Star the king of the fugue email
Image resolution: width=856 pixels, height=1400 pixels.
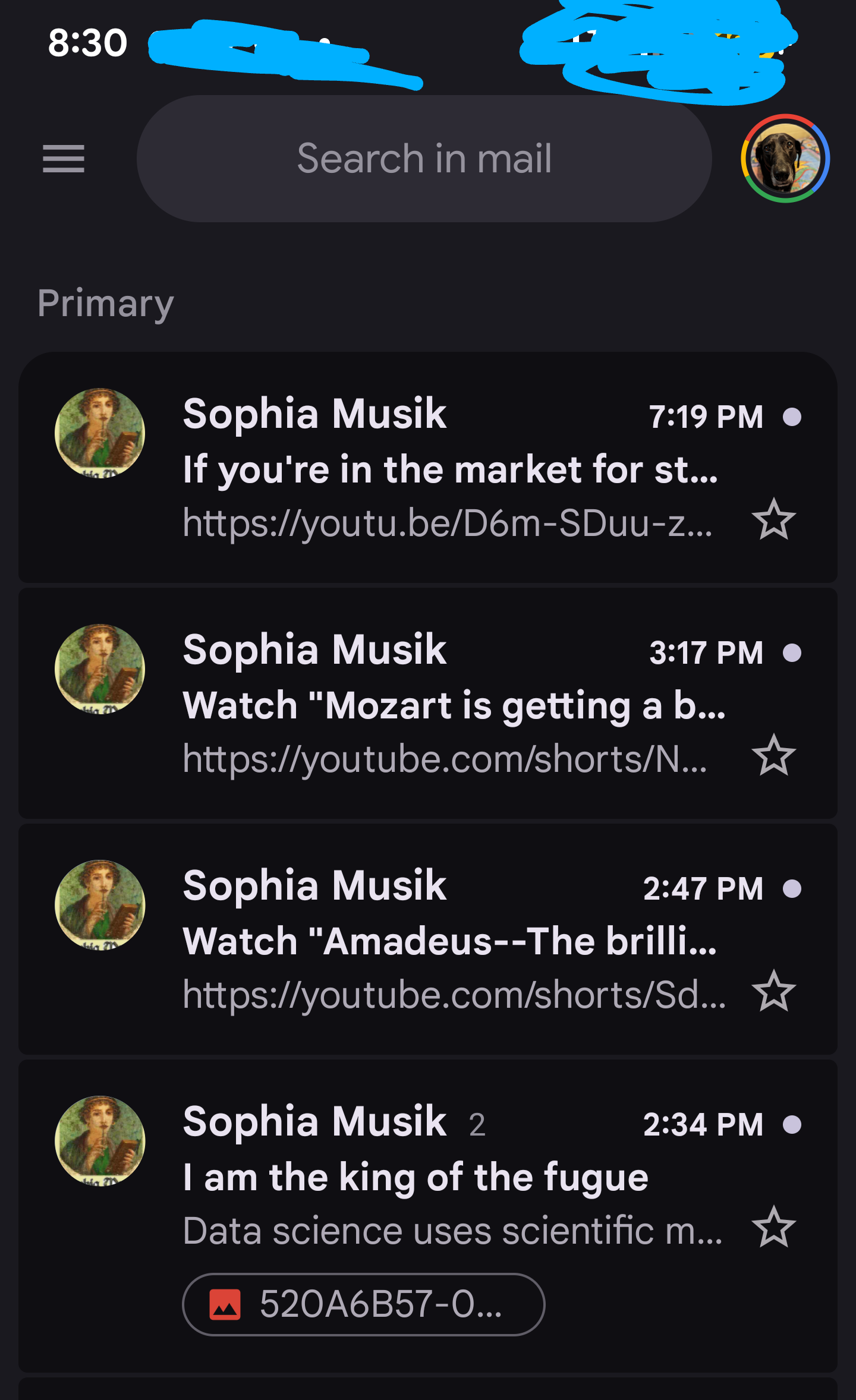point(773,1227)
